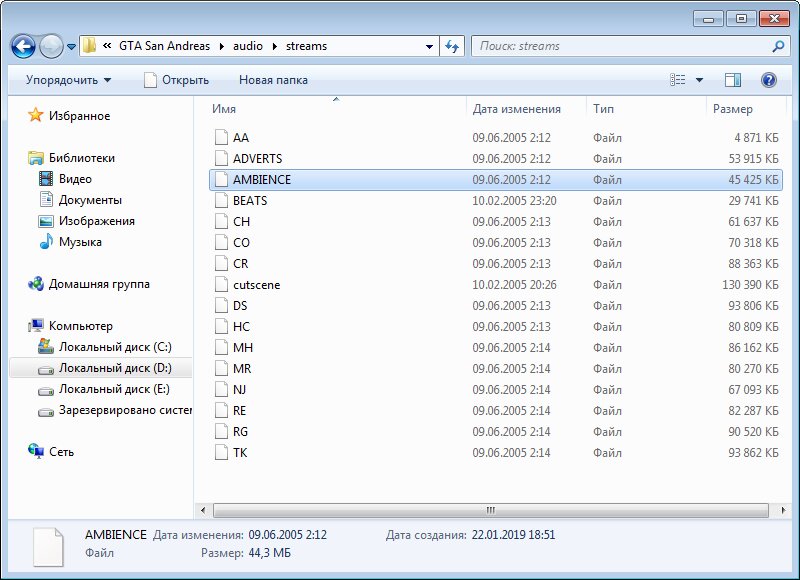Go back with the blue Back arrow
Screen dimensions: 800x580
click(23, 46)
